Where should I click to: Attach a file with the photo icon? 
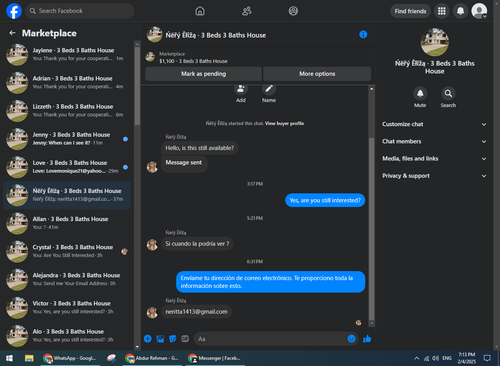pyautogui.click(x=160, y=339)
